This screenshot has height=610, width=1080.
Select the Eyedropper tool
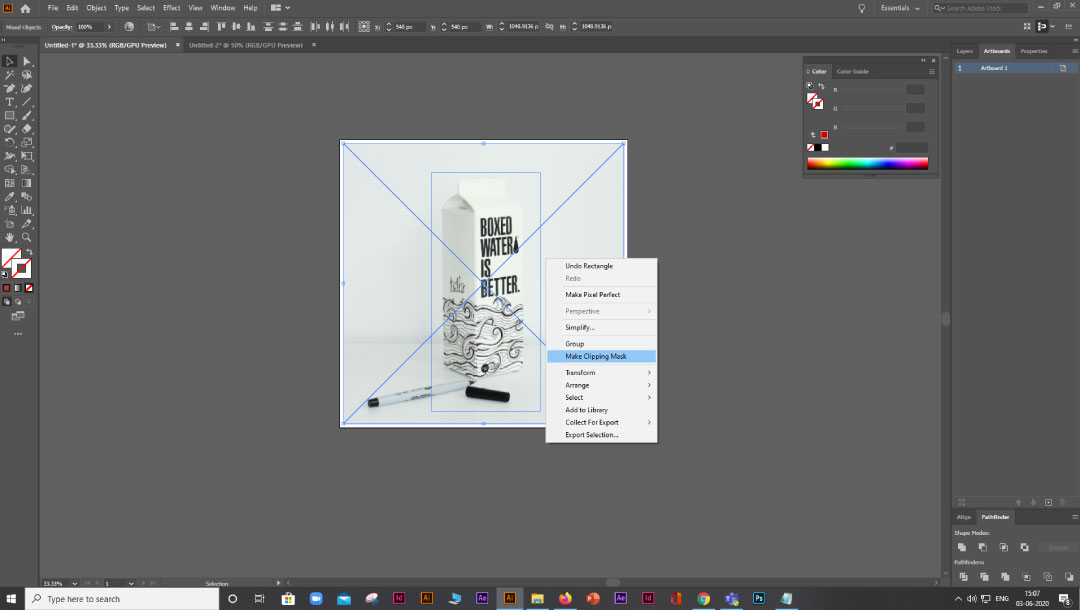tap(10, 197)
